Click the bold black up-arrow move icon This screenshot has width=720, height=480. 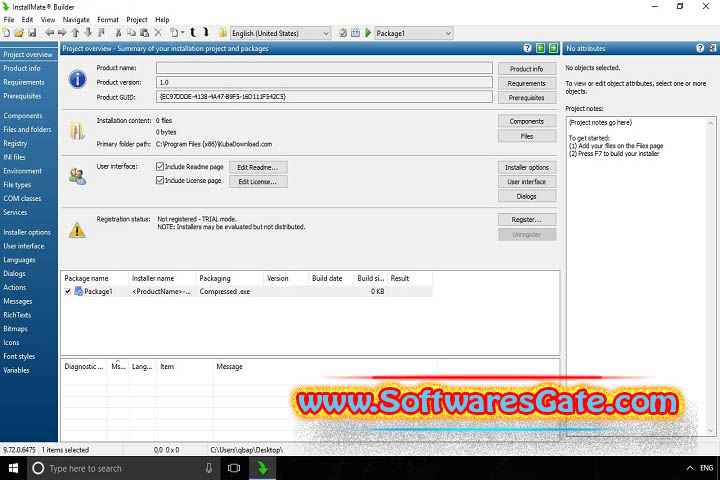click(193, 32)
